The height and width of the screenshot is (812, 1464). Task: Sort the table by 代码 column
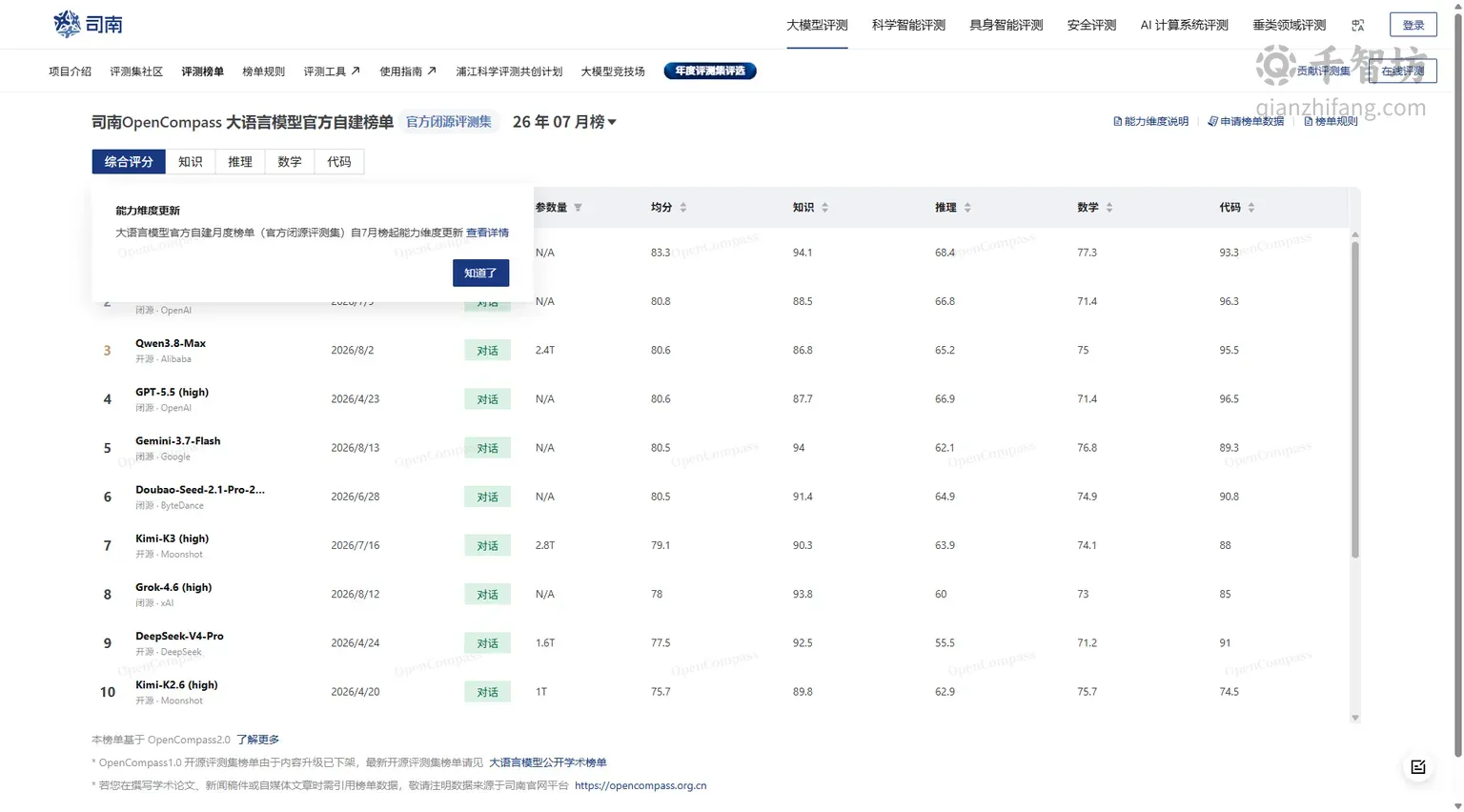(1251, 208)
